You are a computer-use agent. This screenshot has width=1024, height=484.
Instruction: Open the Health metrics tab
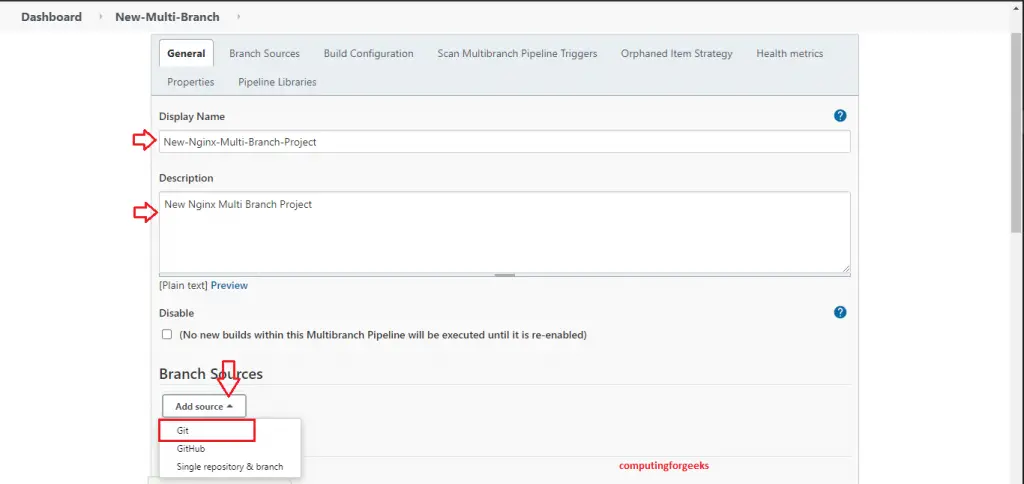point(790,54)
